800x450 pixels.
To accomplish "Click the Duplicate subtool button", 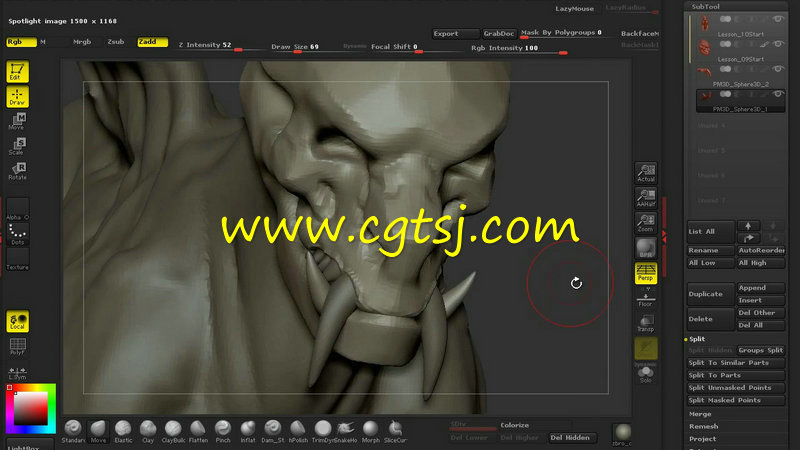I will tap(710, 294).
